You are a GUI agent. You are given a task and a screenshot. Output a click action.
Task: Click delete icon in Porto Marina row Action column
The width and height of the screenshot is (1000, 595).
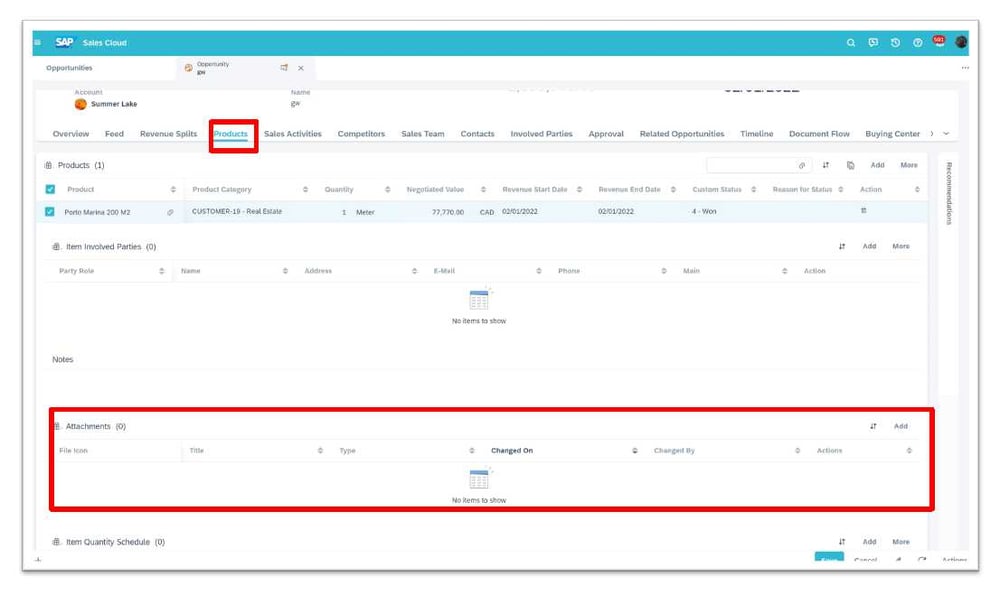point(864,210)
